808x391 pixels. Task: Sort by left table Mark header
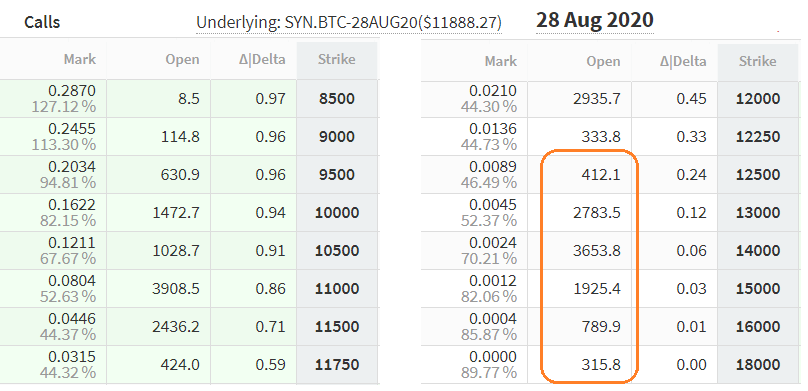coord(80,59)
